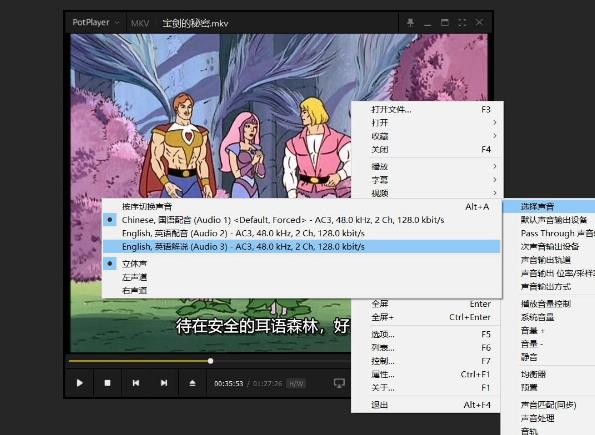
Task: Click the seek bar handle
Action: [x=211, y=361]
